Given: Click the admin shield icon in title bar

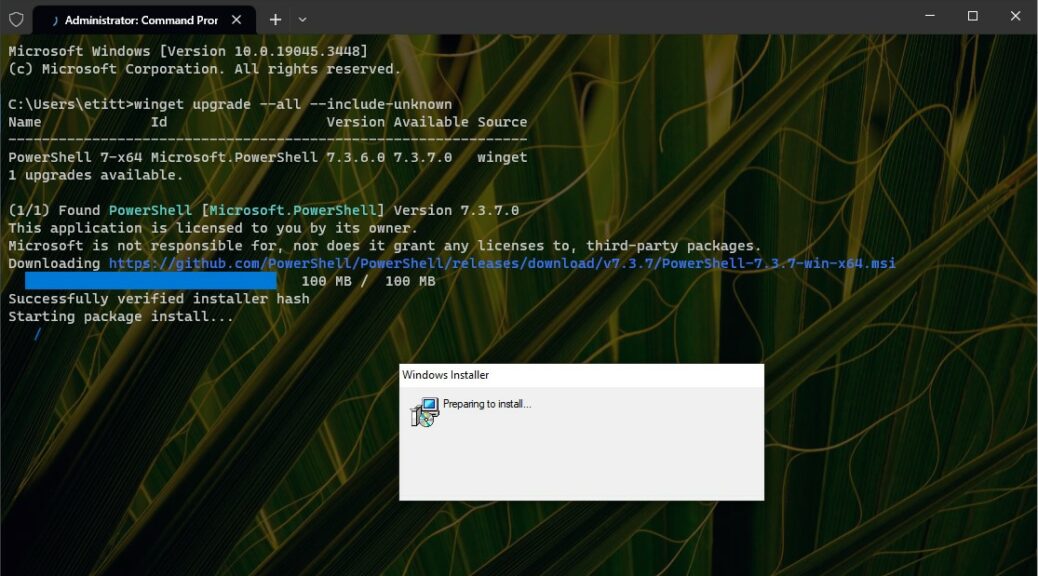Looking at the screenshot, I should pyautogui.click(x=17, y=19).
